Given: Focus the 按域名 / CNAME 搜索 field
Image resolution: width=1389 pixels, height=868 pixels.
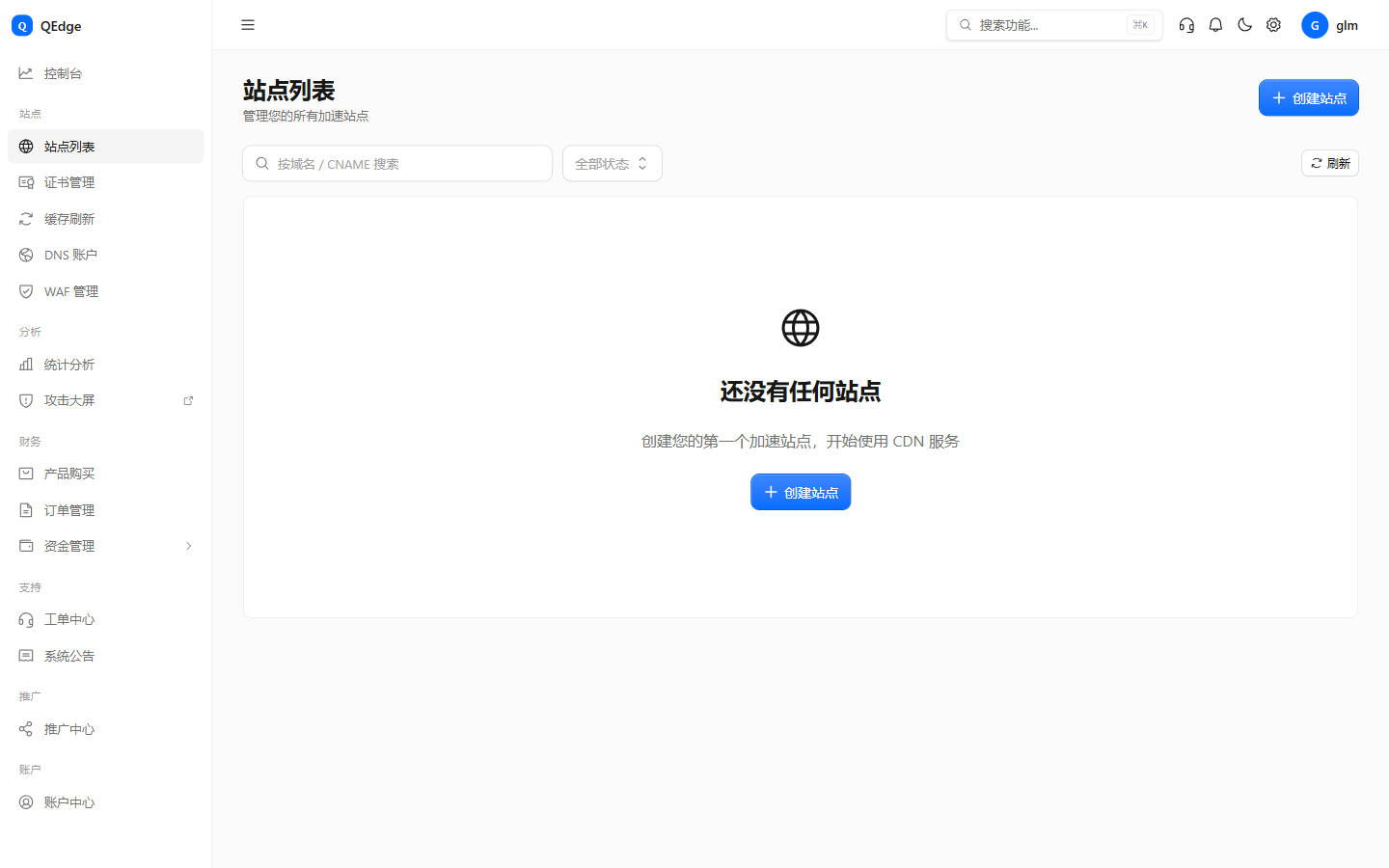Looking at the screenshot, I should (x=397, y=163).
